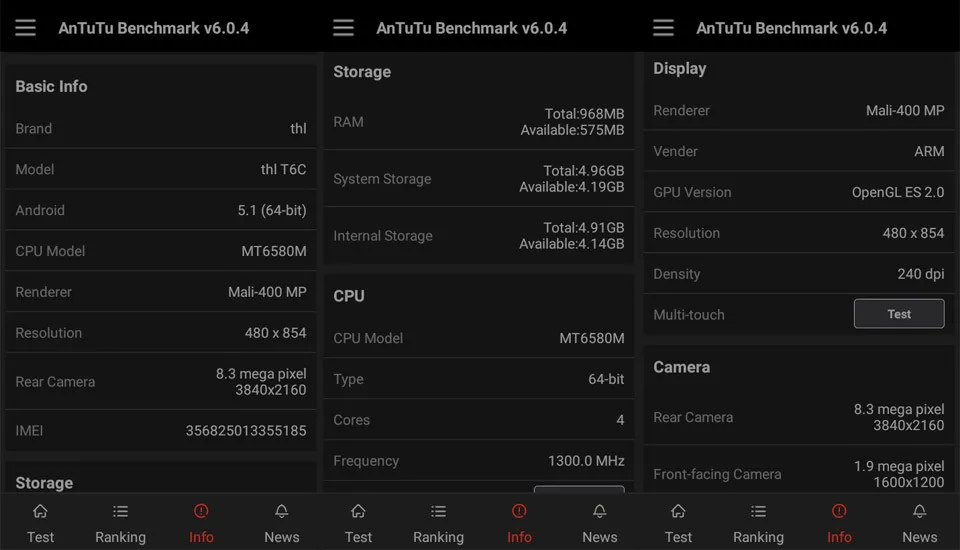
Task: Open hamburger menu in left Basic Info screen
Action: (x=26, y=28)
